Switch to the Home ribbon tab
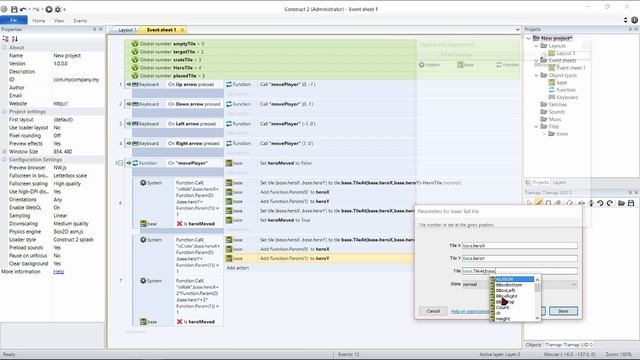The width and height of the screenshot is (640, 360). pos(39,20)
